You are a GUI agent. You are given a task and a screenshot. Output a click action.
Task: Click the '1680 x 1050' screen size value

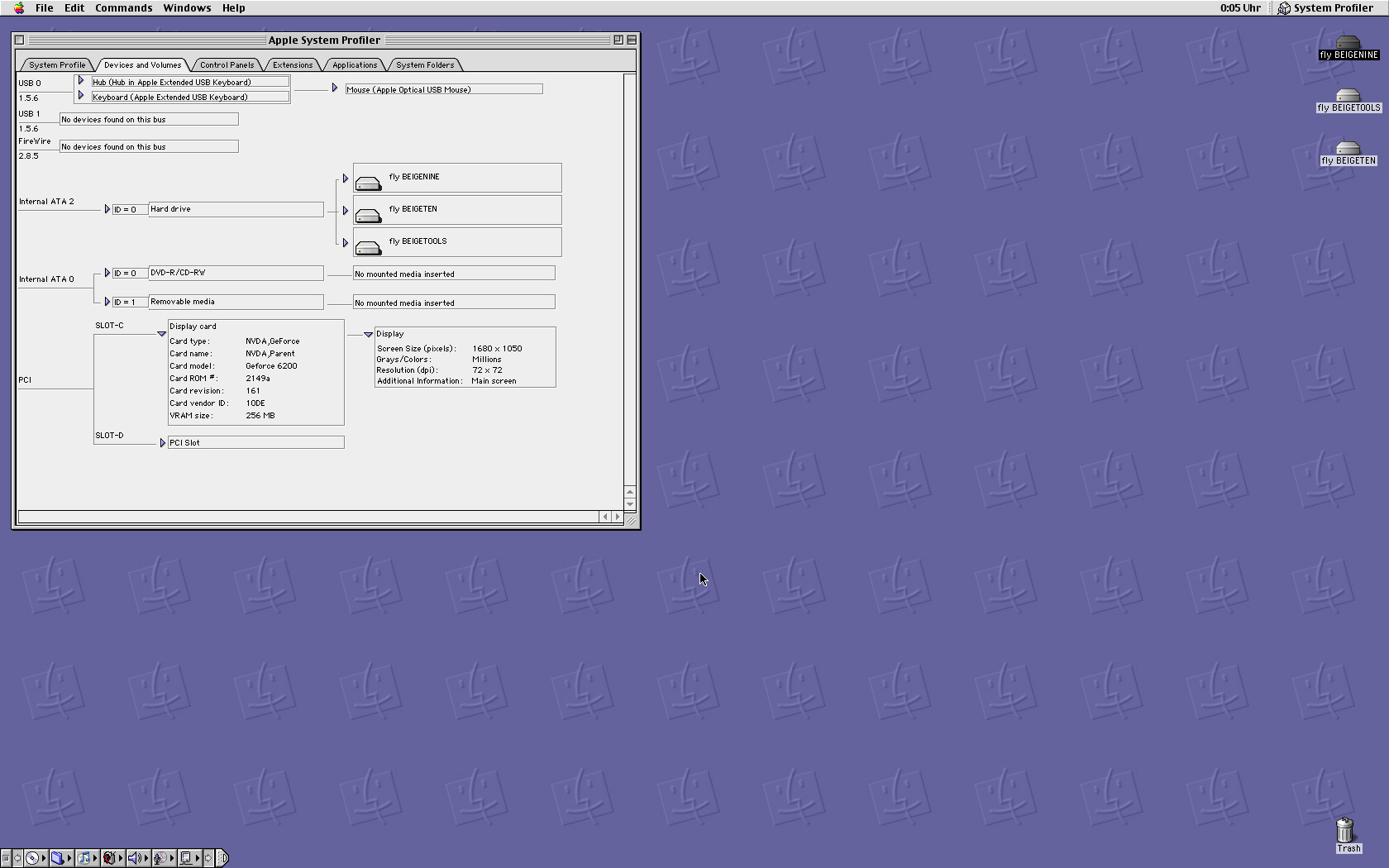pos(497,349)
